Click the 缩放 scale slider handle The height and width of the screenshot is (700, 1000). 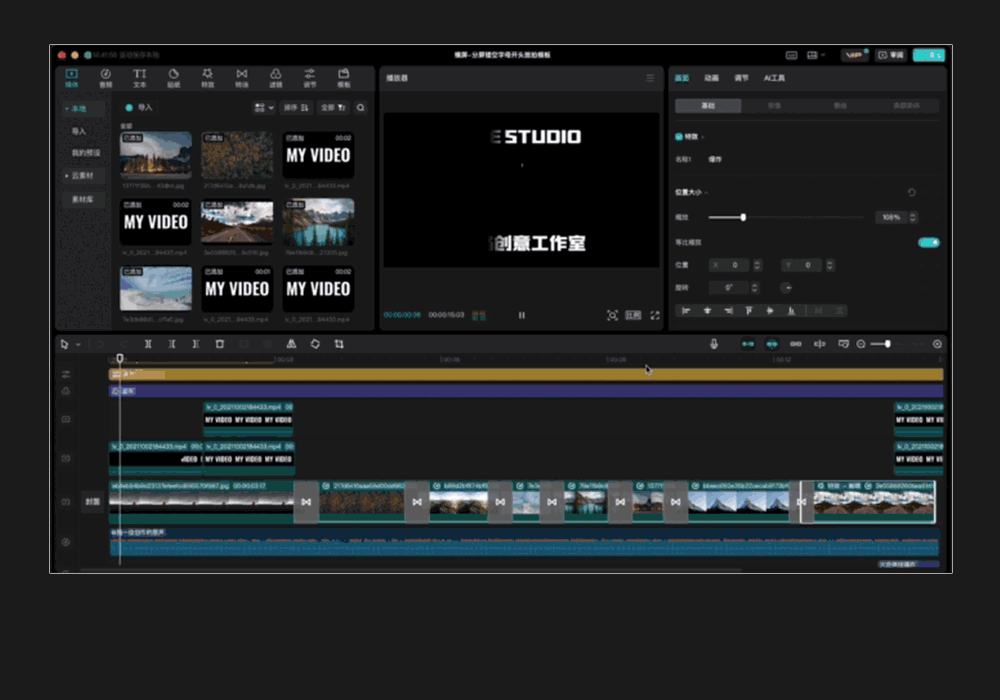[x=743, y=217]
